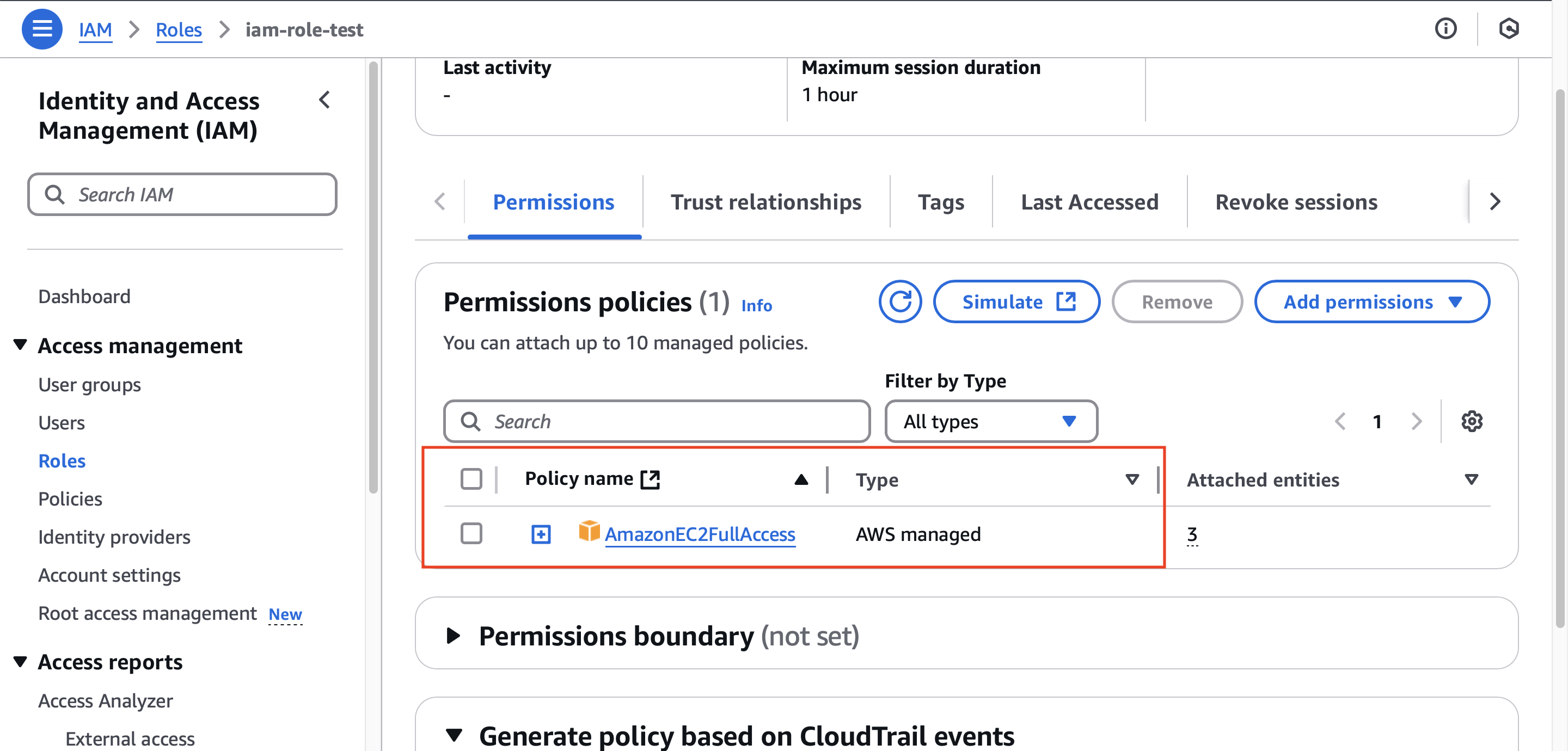Viewport: 1568px width, 751px height.
Task: Open Access Analyzer in side navigation
Action: tap(105, 700)
